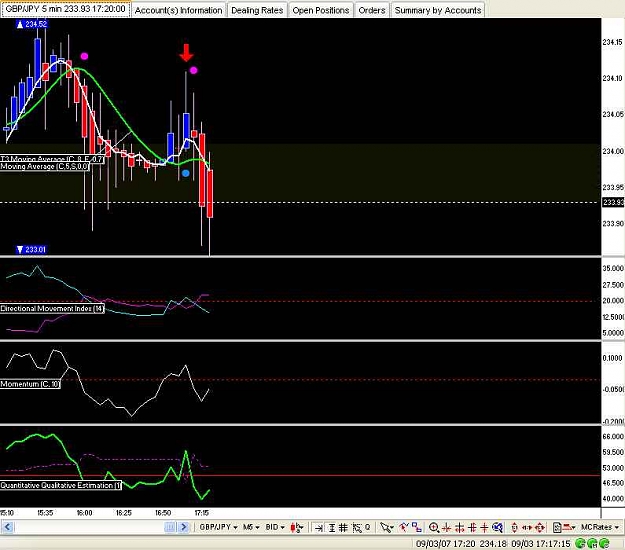This screenshot has width=625, height=550.
Task: Select the Orders tab
Action: tap(371, 10)
